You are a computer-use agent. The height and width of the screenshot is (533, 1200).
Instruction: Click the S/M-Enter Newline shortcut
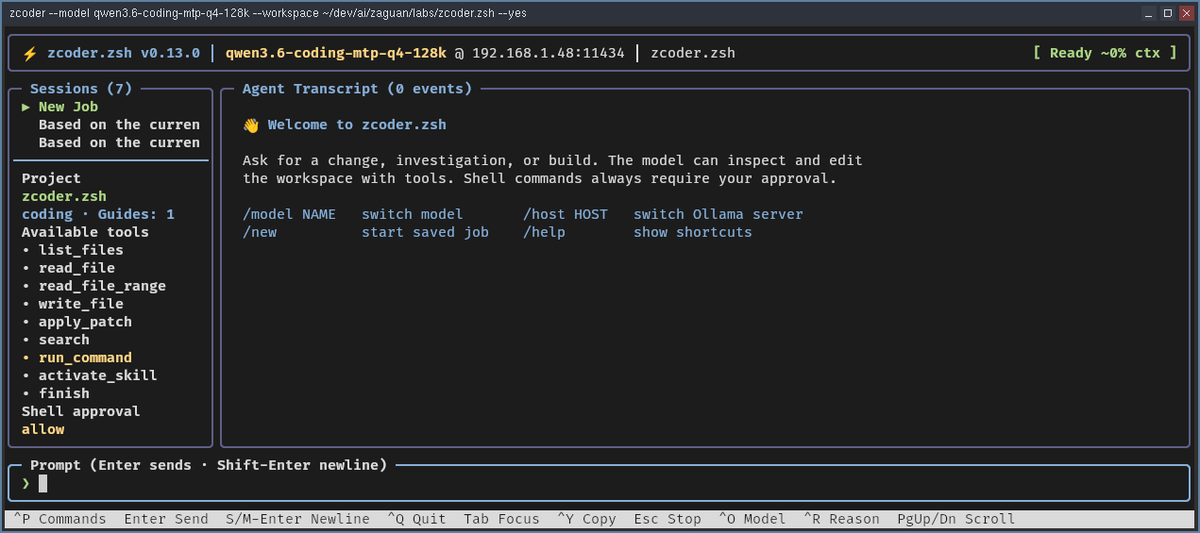(x=297, y=519)
